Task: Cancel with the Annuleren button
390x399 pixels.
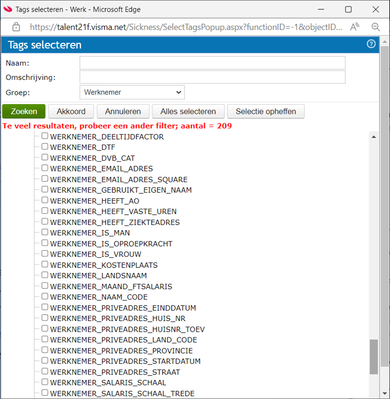Action: 123,111
